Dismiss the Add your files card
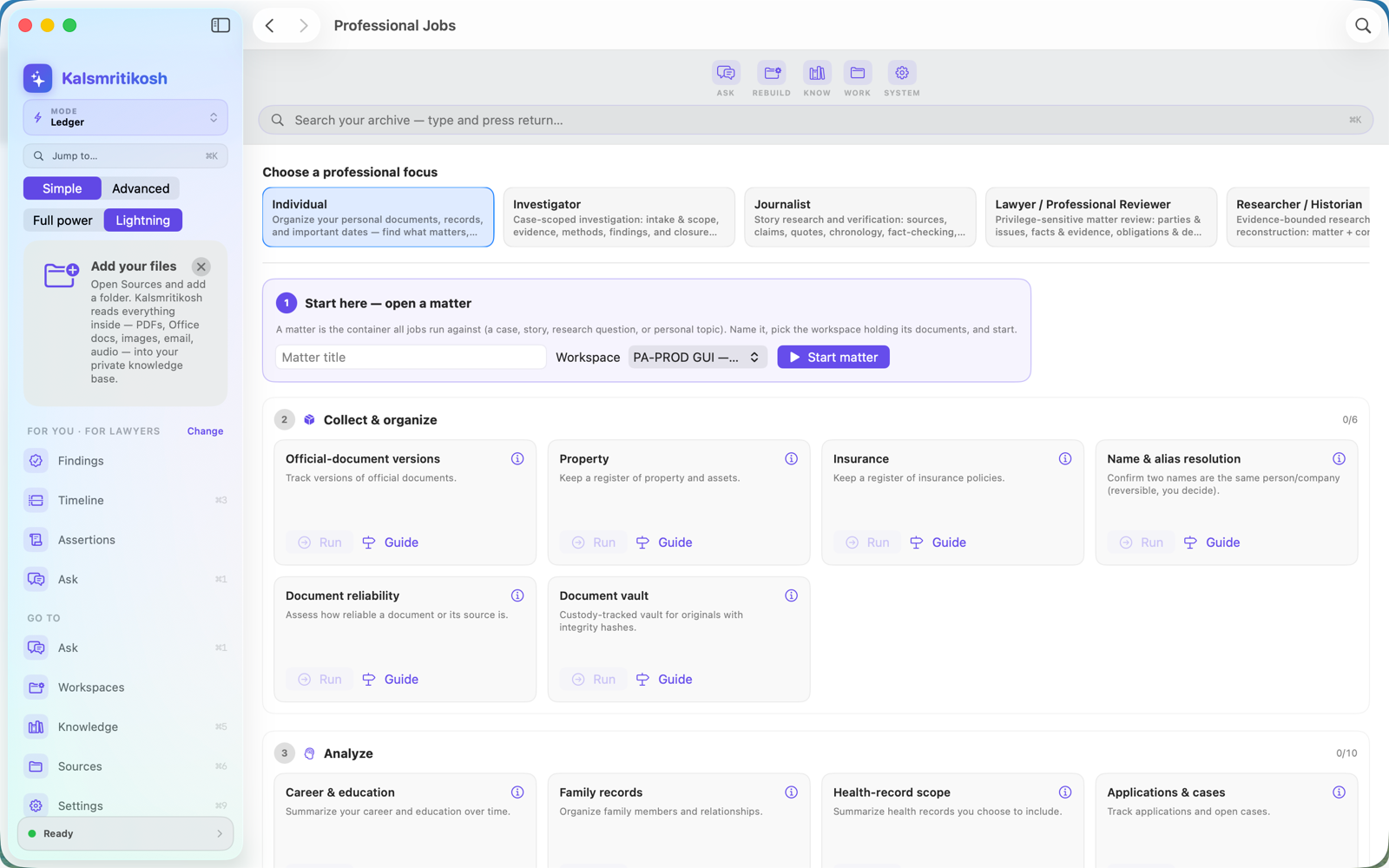1389x868 pixels. pos(201,266)
